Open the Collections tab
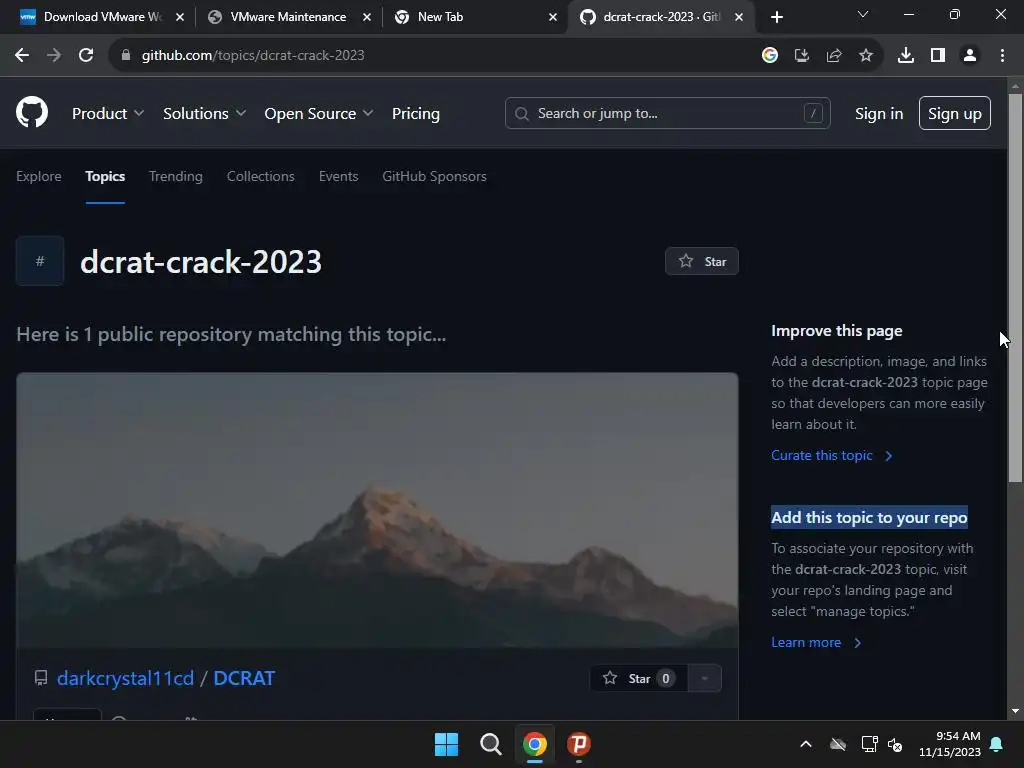Viewport: 1024px width, 768px height. pos(261,176)
